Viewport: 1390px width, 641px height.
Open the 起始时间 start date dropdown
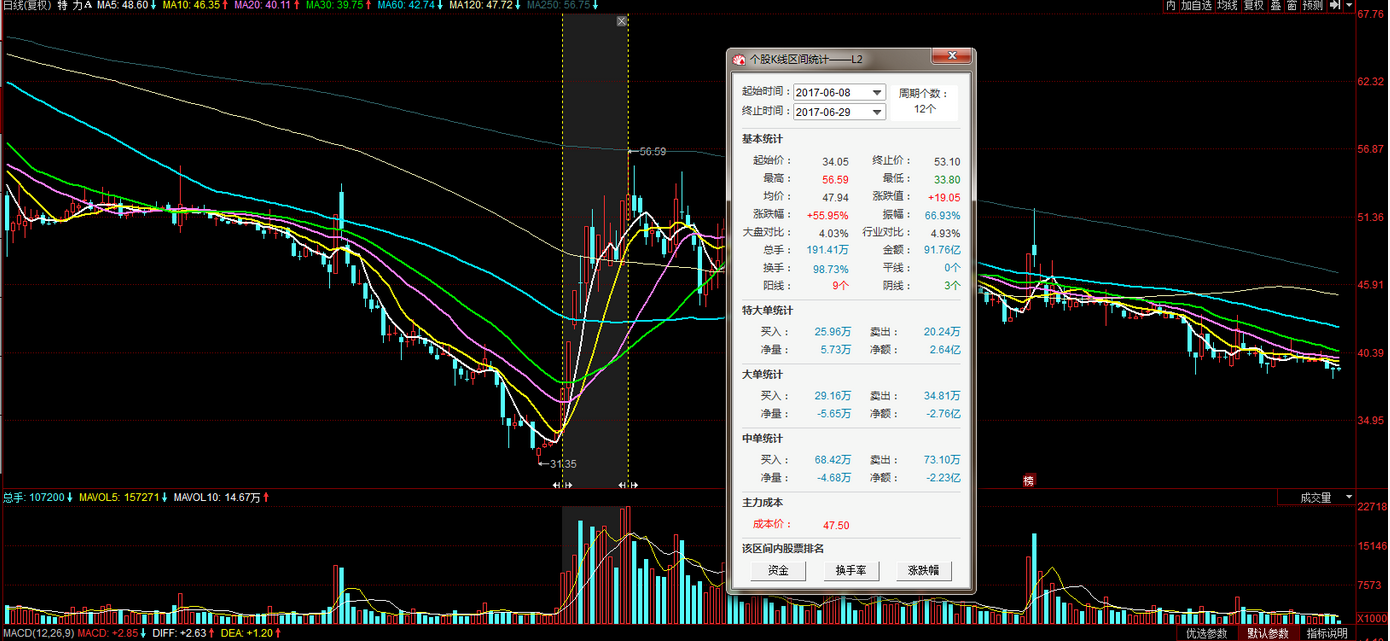pos(877,93)
